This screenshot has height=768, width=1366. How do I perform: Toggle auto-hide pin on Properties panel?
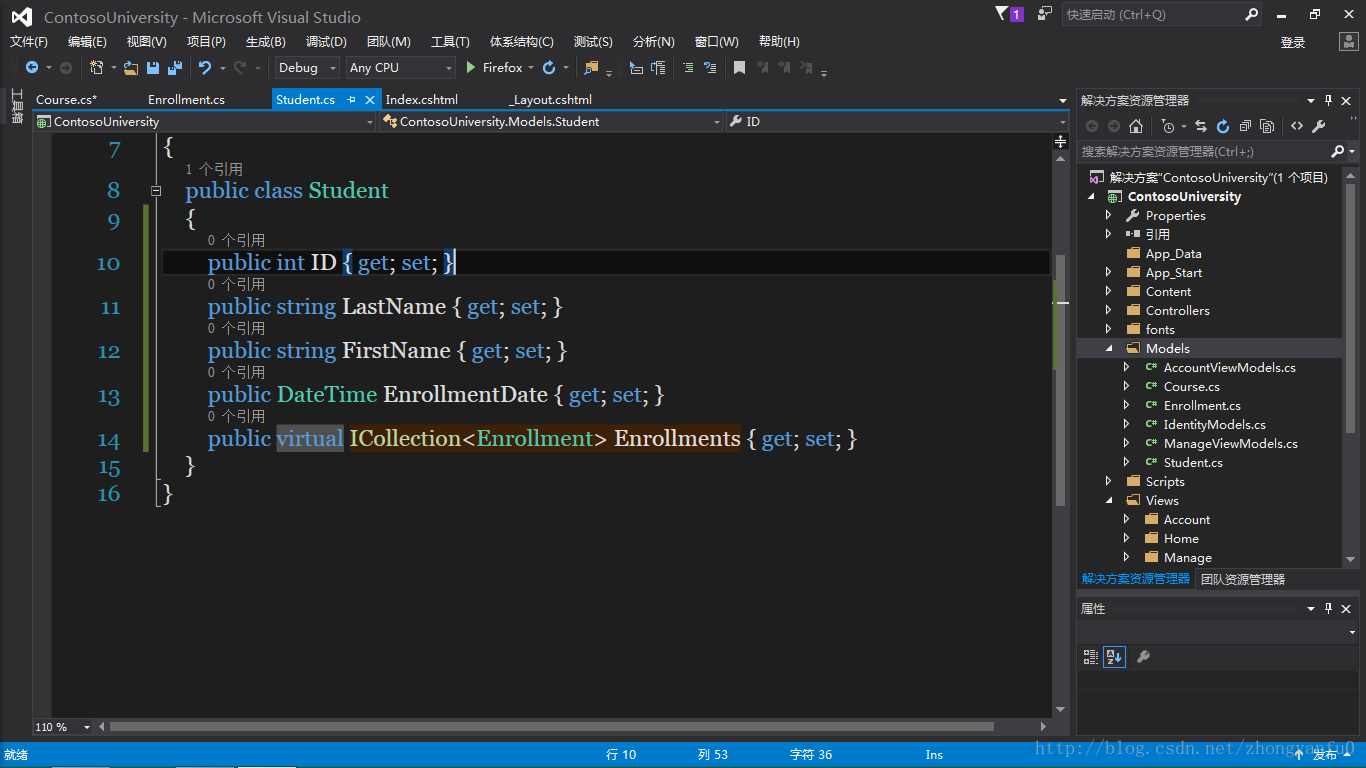pos(1329,608)
